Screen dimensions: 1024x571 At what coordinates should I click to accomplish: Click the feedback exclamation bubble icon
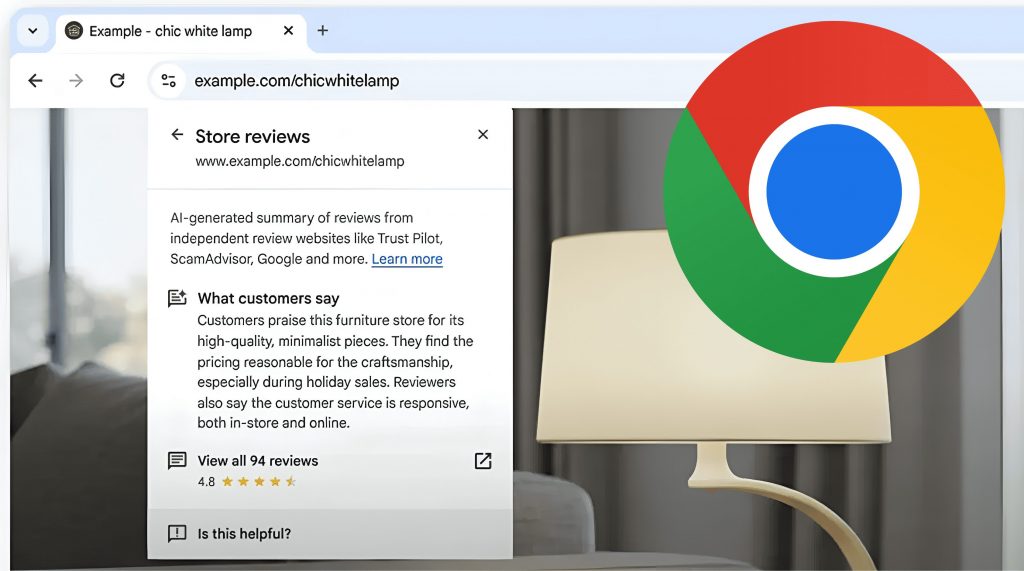(177, 534)
